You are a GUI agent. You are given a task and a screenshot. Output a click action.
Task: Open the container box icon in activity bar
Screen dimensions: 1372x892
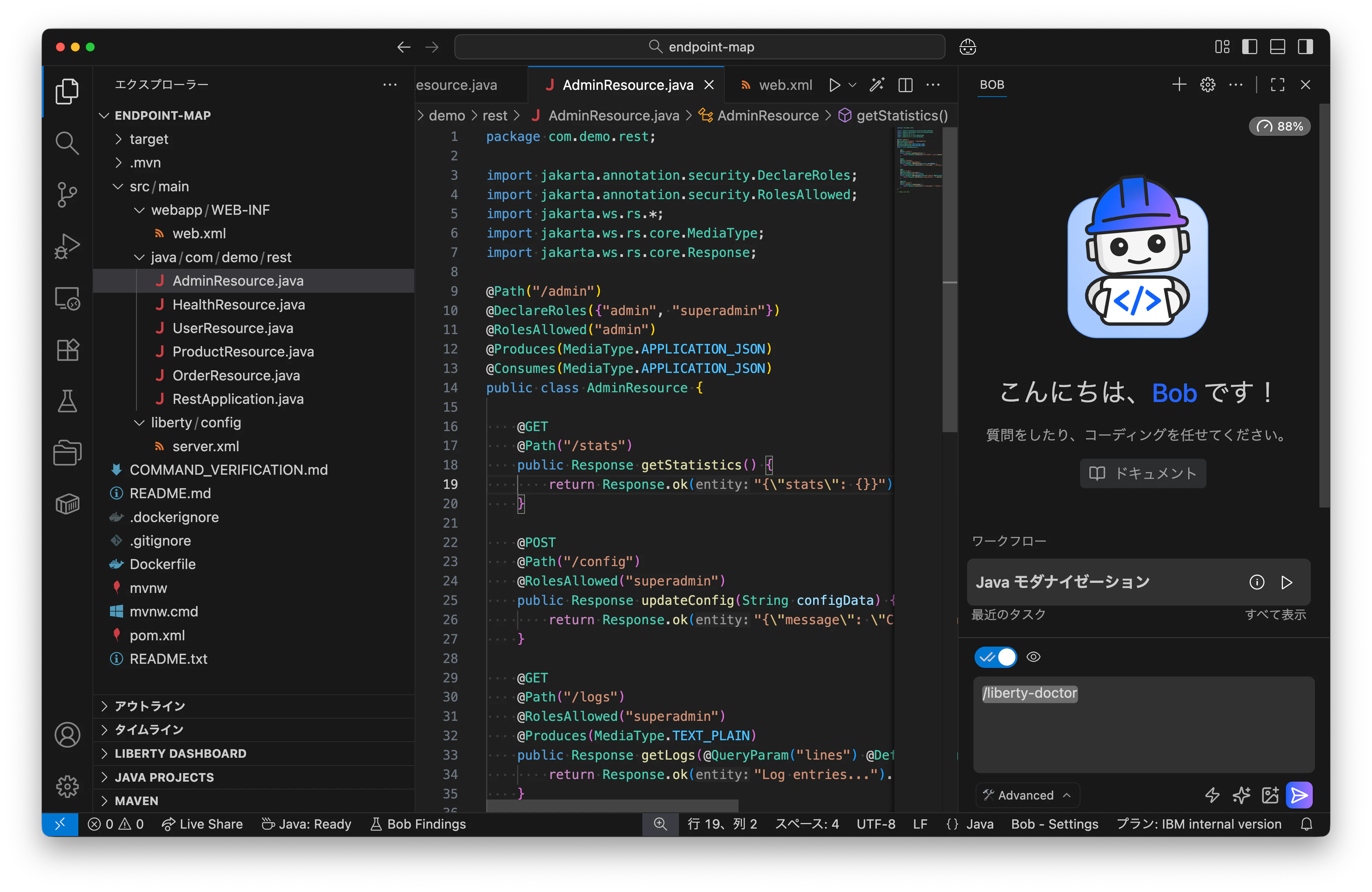(67, 505)
